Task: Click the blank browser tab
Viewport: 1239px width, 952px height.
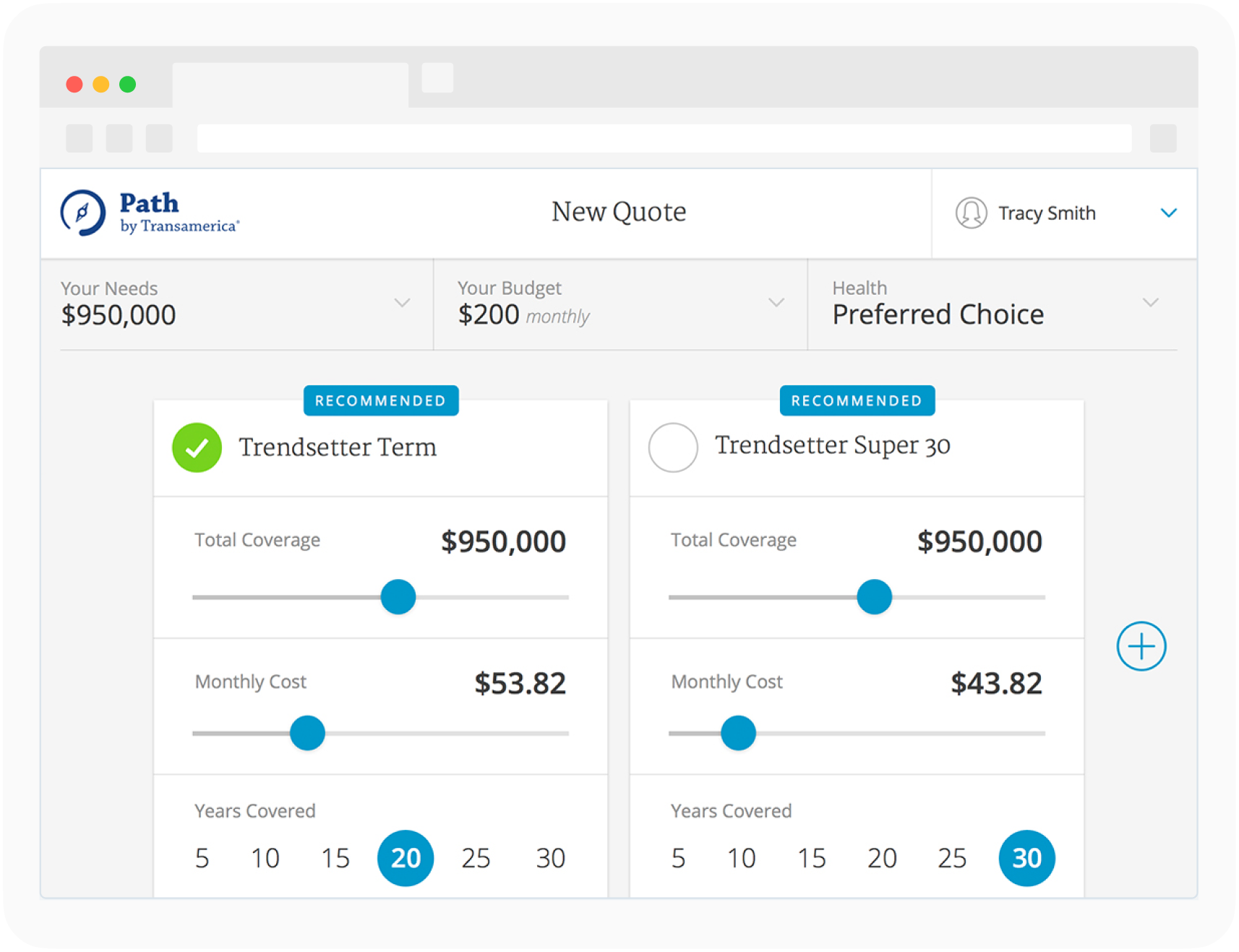Action: tap(290, 85)
